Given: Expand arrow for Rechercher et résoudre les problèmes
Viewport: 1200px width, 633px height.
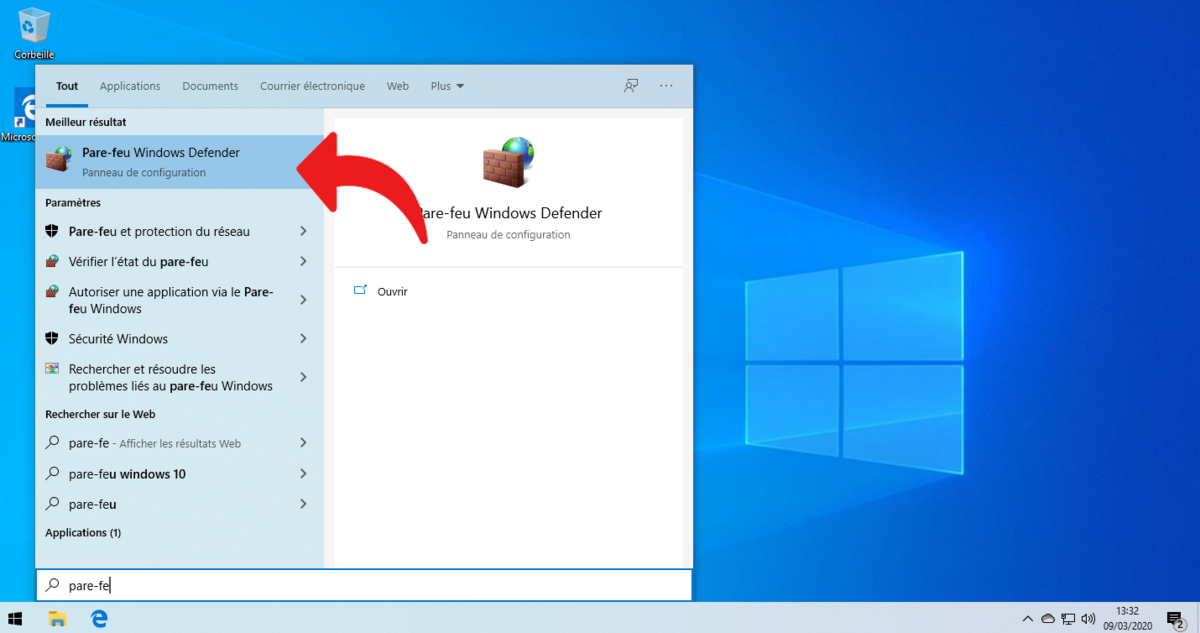Looking at the screenshot, I should 303,377.
